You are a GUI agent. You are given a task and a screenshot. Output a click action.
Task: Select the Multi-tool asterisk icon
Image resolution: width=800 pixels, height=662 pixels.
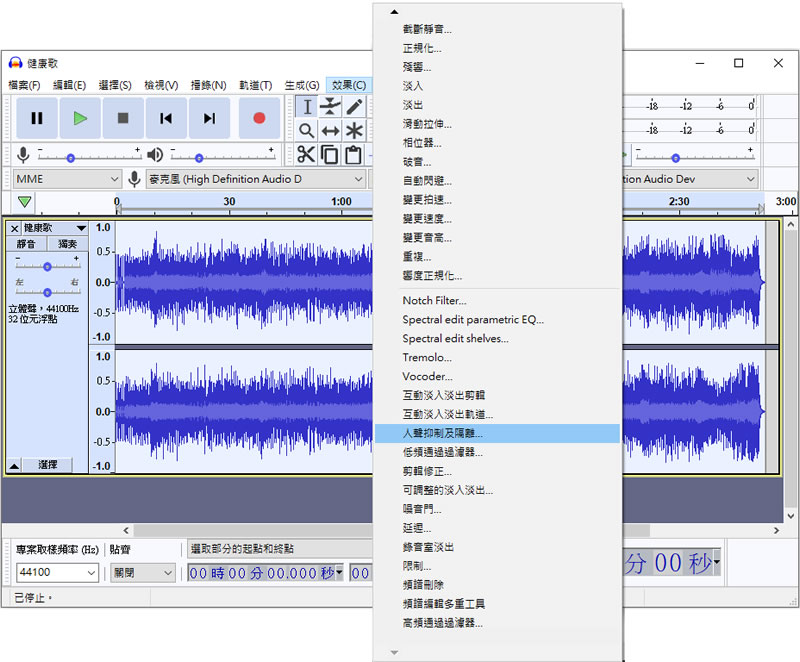pos(354,131)
